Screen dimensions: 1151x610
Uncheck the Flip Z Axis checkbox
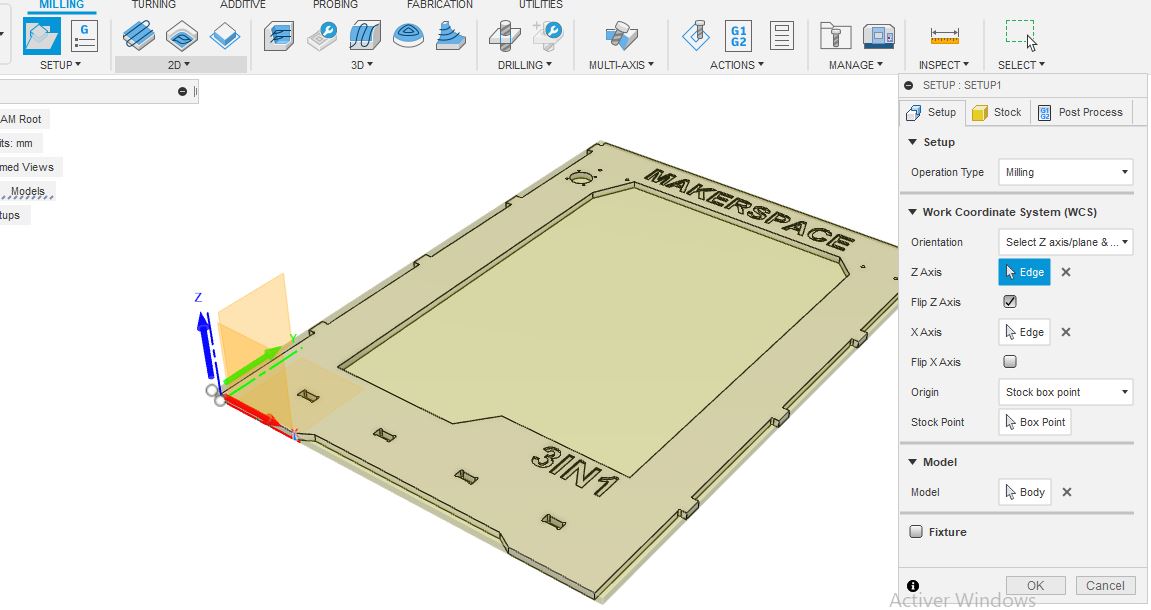click(x=1010, y=302)
